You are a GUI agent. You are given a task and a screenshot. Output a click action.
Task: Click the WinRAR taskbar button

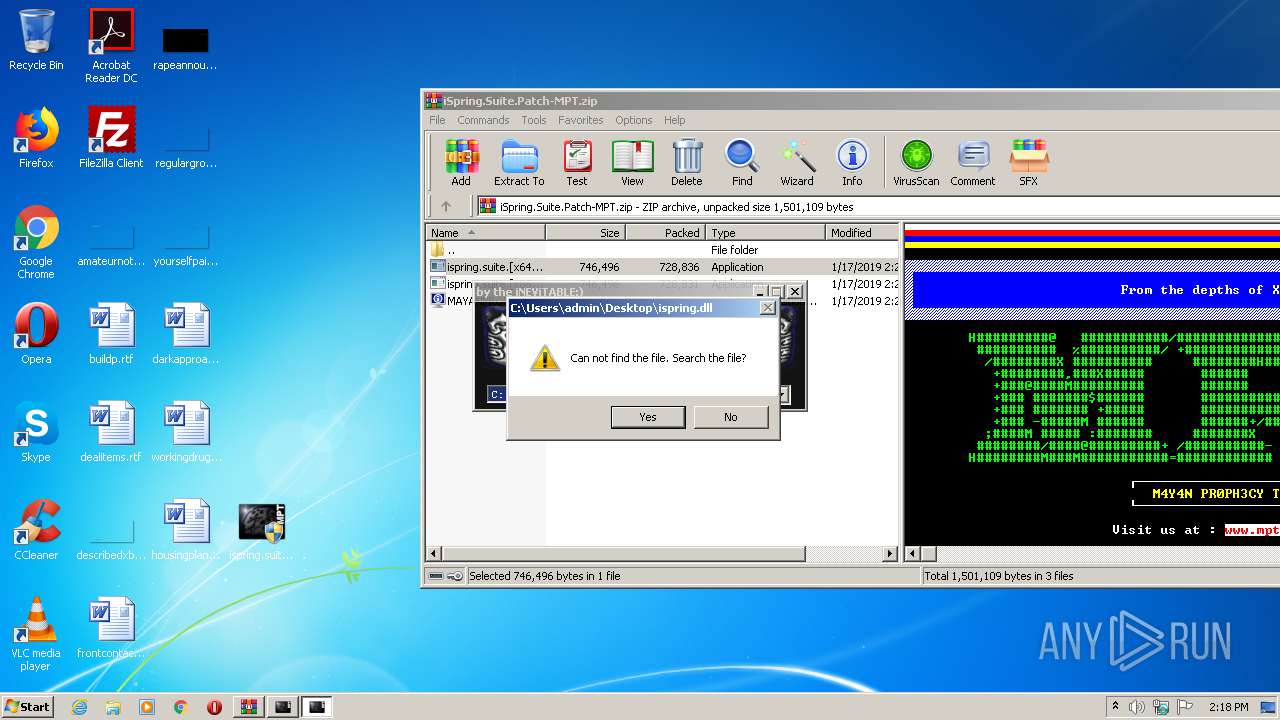click(x=249, y=707)
